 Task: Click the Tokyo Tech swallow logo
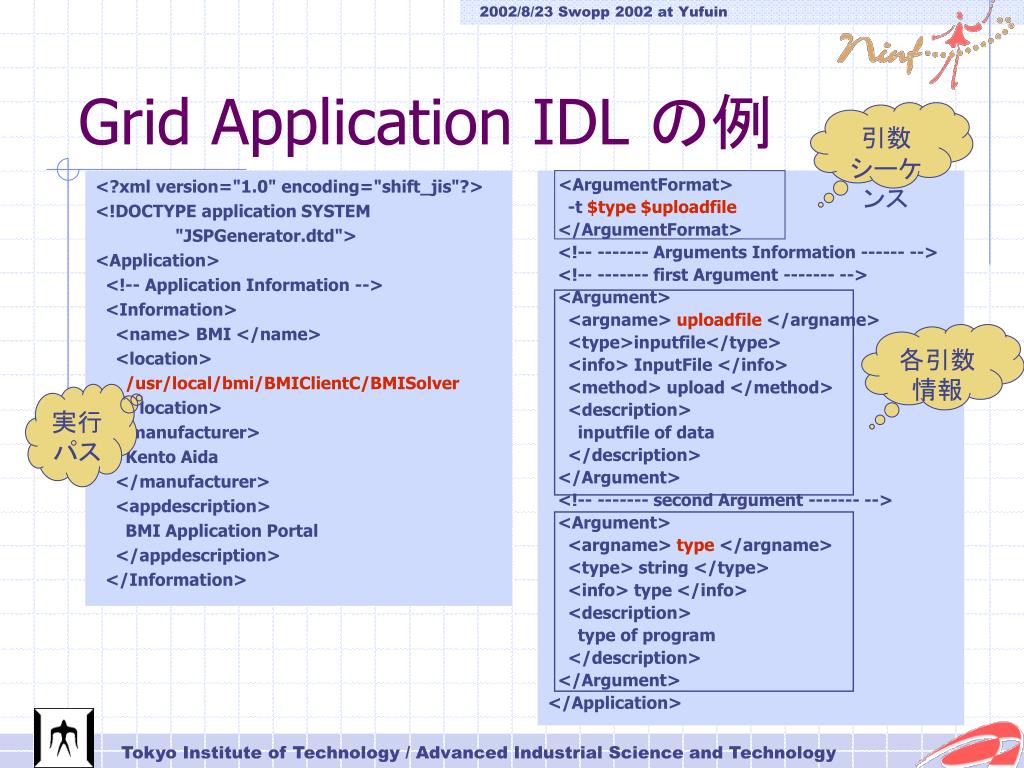(x=64, y=737)
